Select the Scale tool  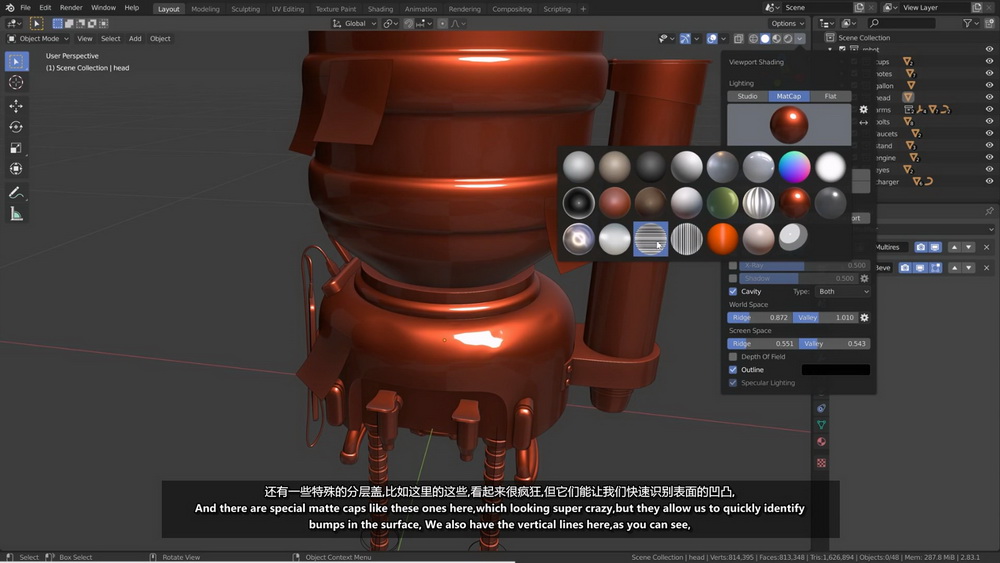pos(16,148)
